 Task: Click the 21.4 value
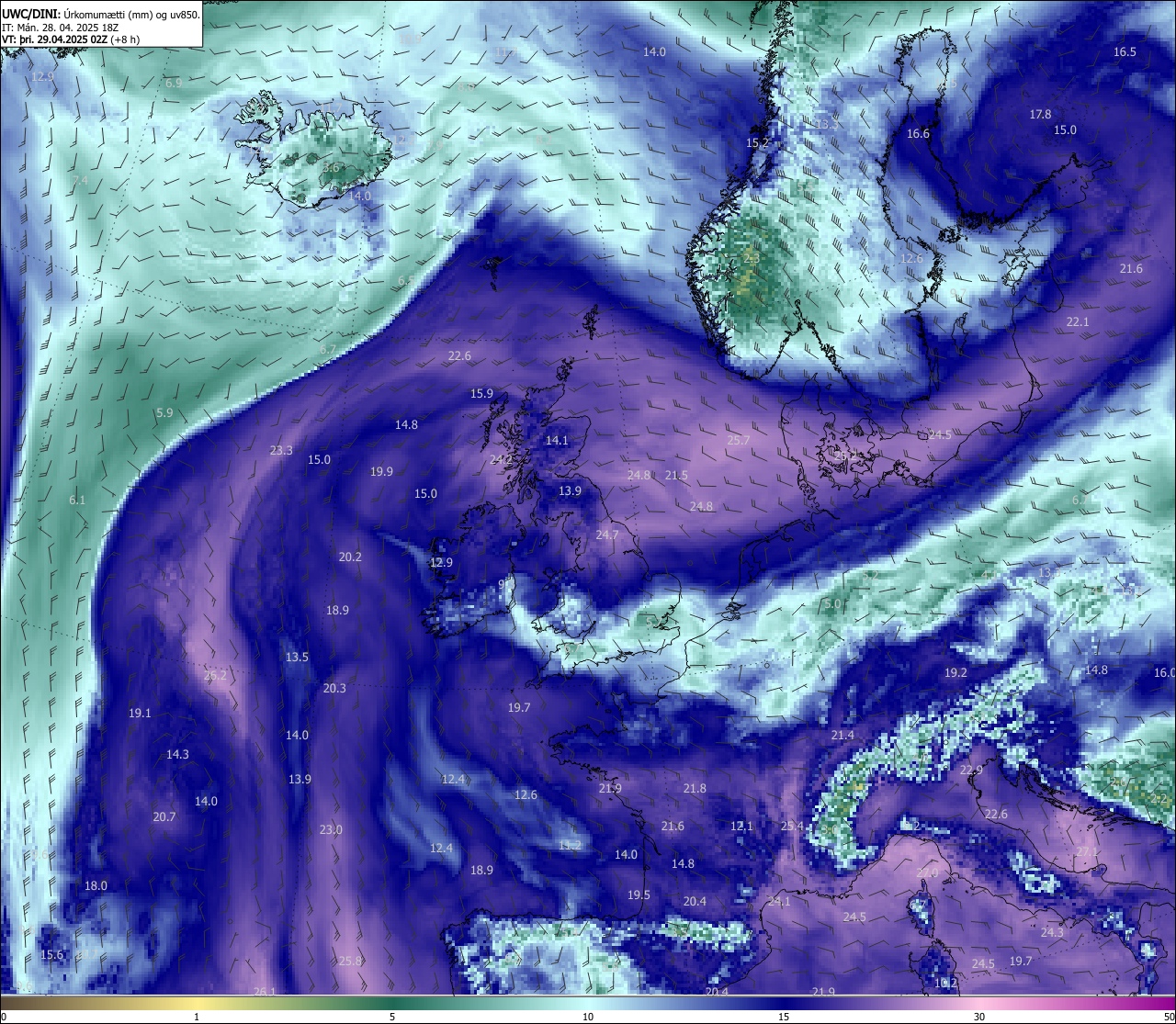point(842,736)
